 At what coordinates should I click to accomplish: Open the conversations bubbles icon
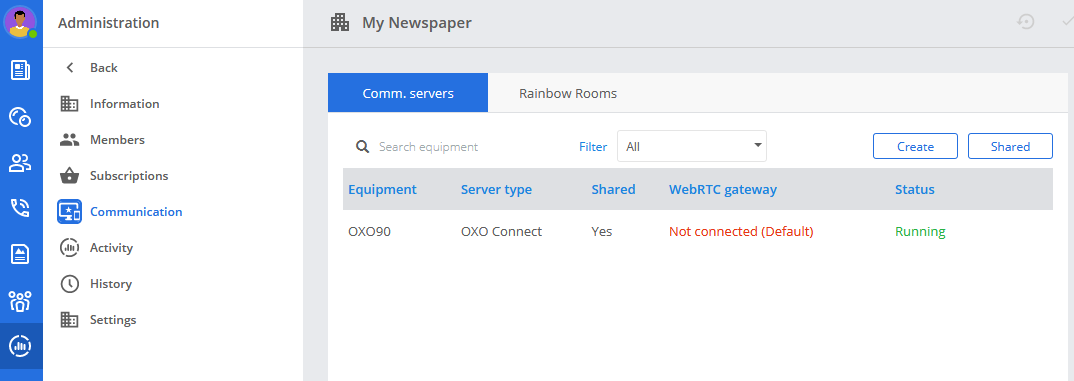point(21,117)
